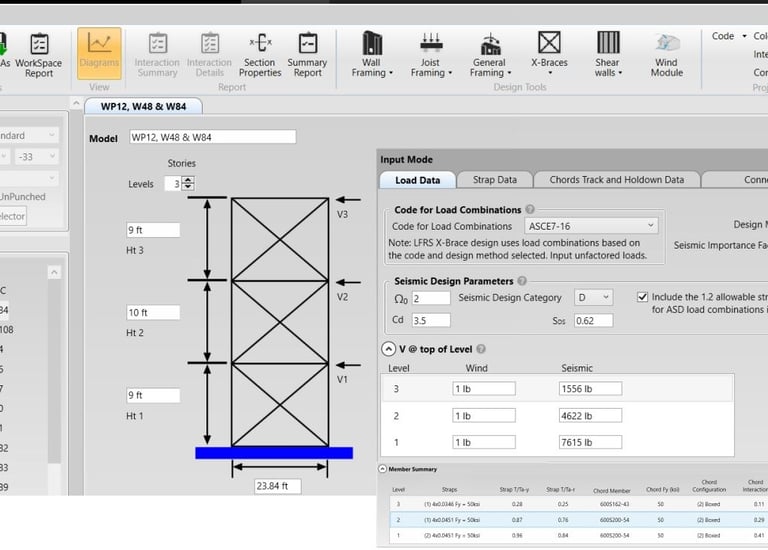Open Chords Track and Holdown Data tab
This screenshot has width=768, height=550.
coord(617,180)
